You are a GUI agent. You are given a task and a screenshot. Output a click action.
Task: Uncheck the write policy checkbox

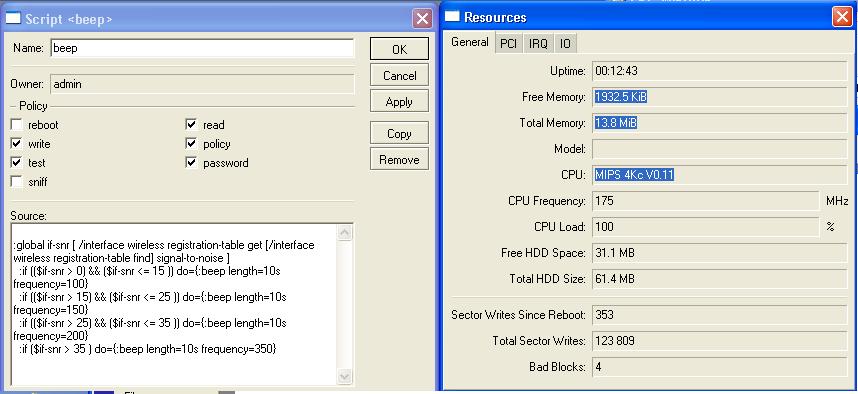(x=17, y=144)
